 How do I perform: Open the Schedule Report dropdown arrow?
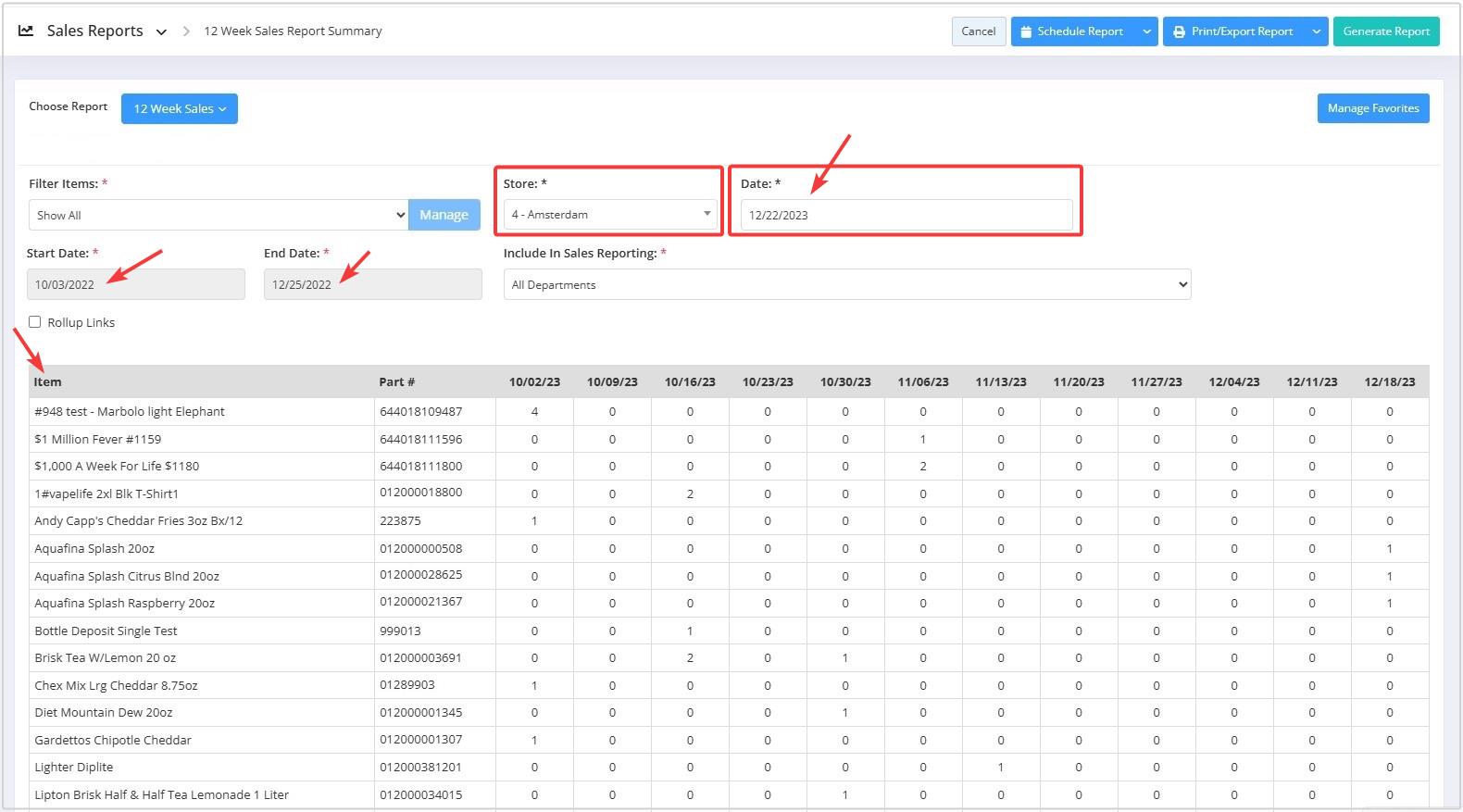[x=1146, y=31]
